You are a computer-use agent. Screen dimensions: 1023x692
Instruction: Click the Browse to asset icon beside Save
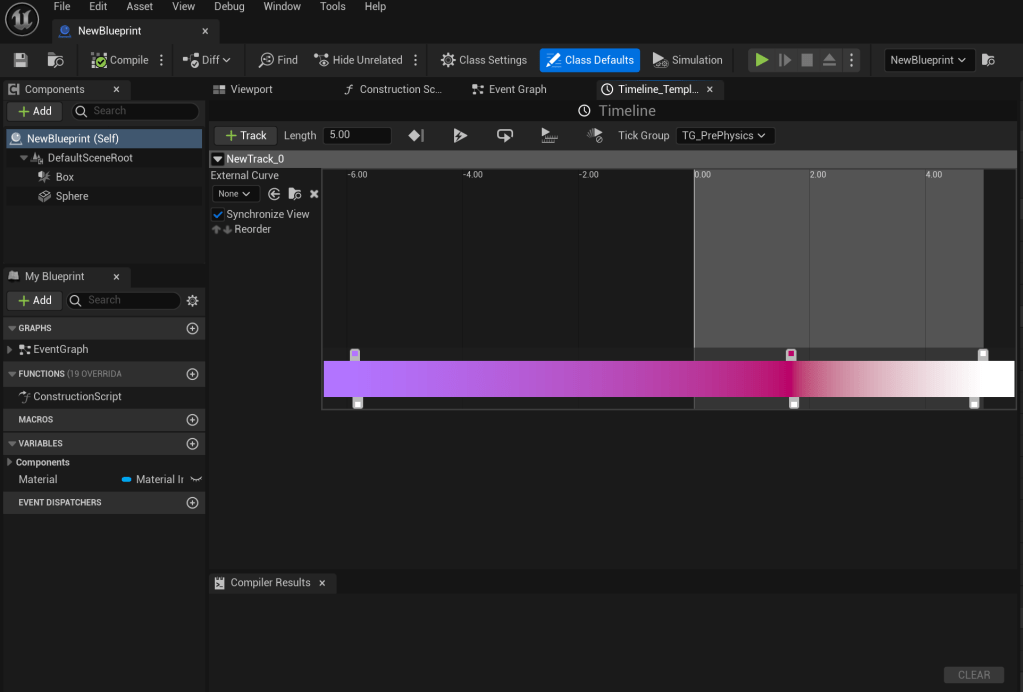(x=56, y=60)
